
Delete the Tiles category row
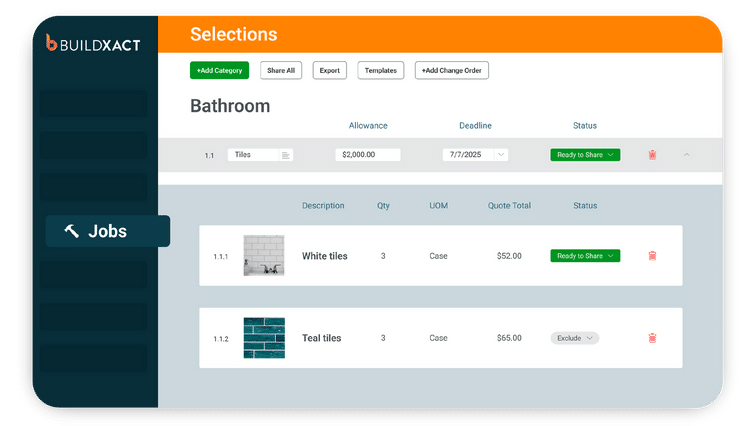pos(652,155)
